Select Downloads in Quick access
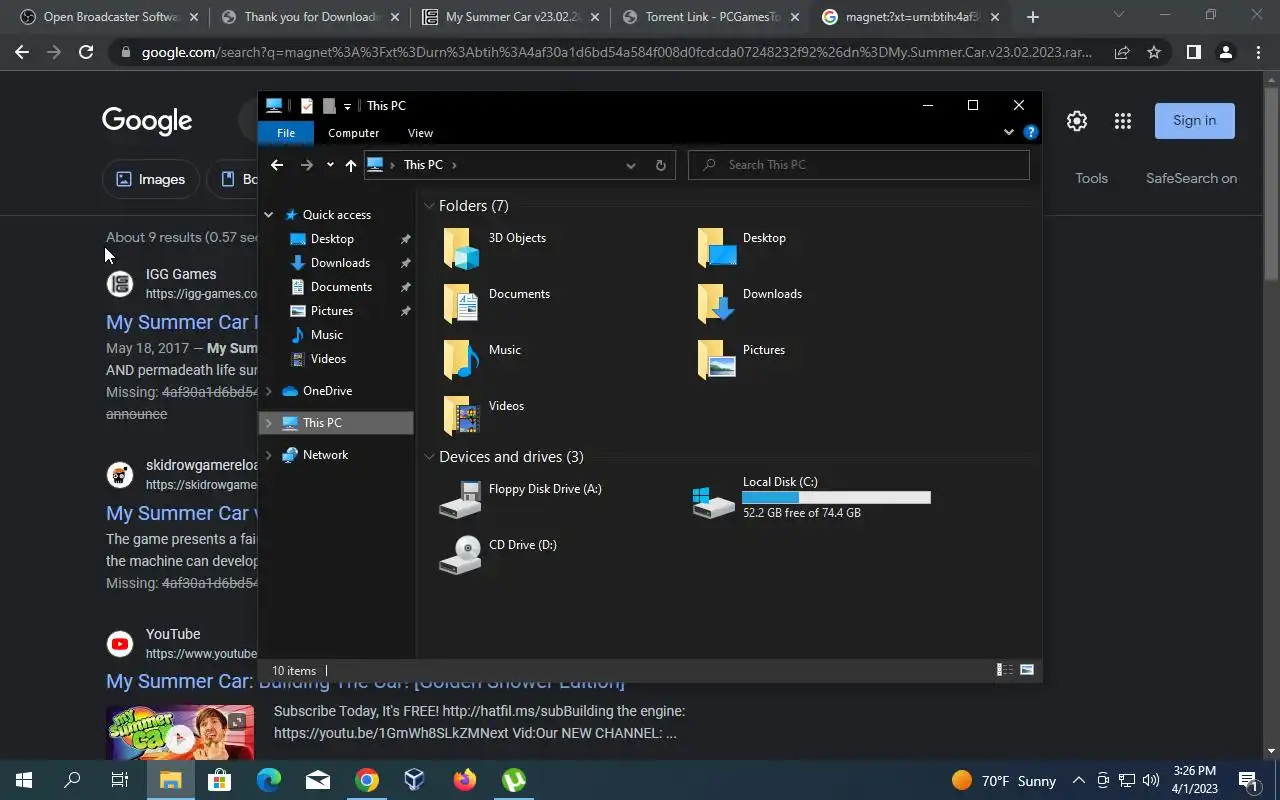The image size is (1280, 800). [340, 263]
